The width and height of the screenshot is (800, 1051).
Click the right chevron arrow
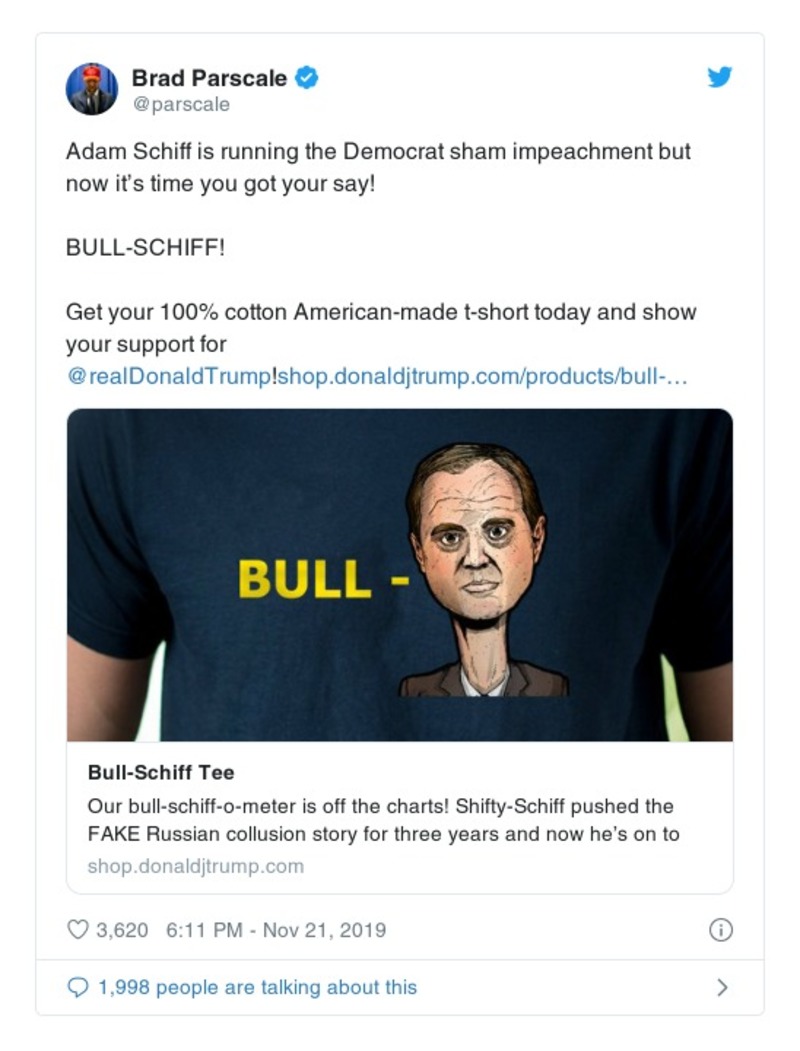click(x=722, y=987)
